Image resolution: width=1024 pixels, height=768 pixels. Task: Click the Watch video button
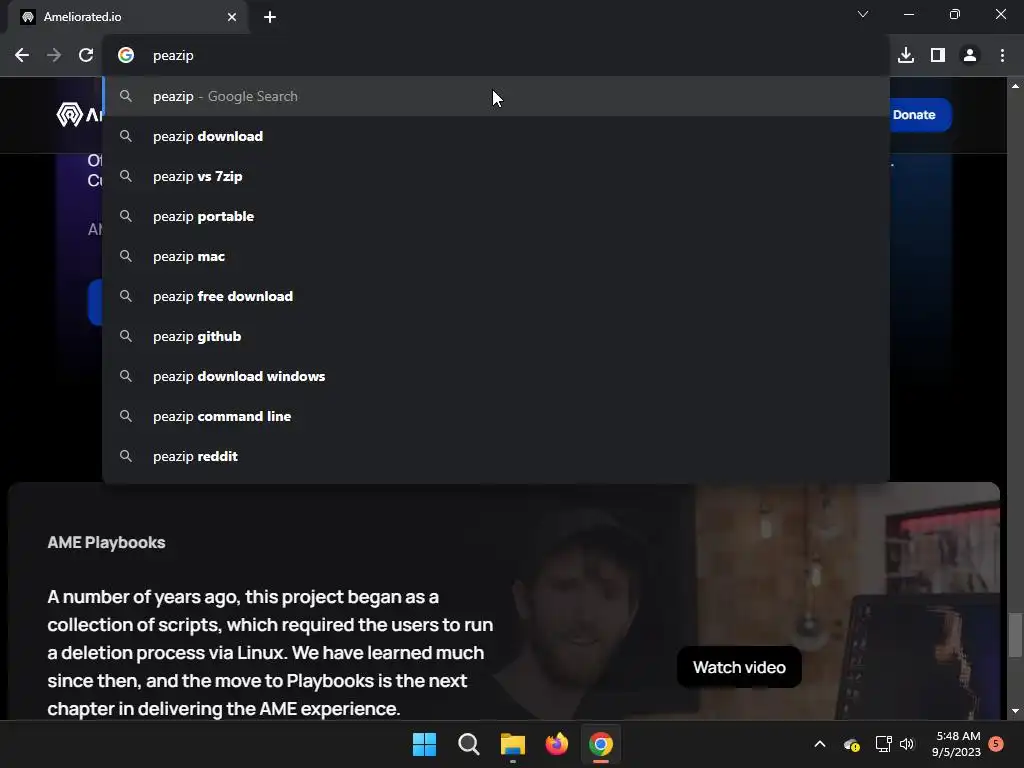tap(739, 667)
